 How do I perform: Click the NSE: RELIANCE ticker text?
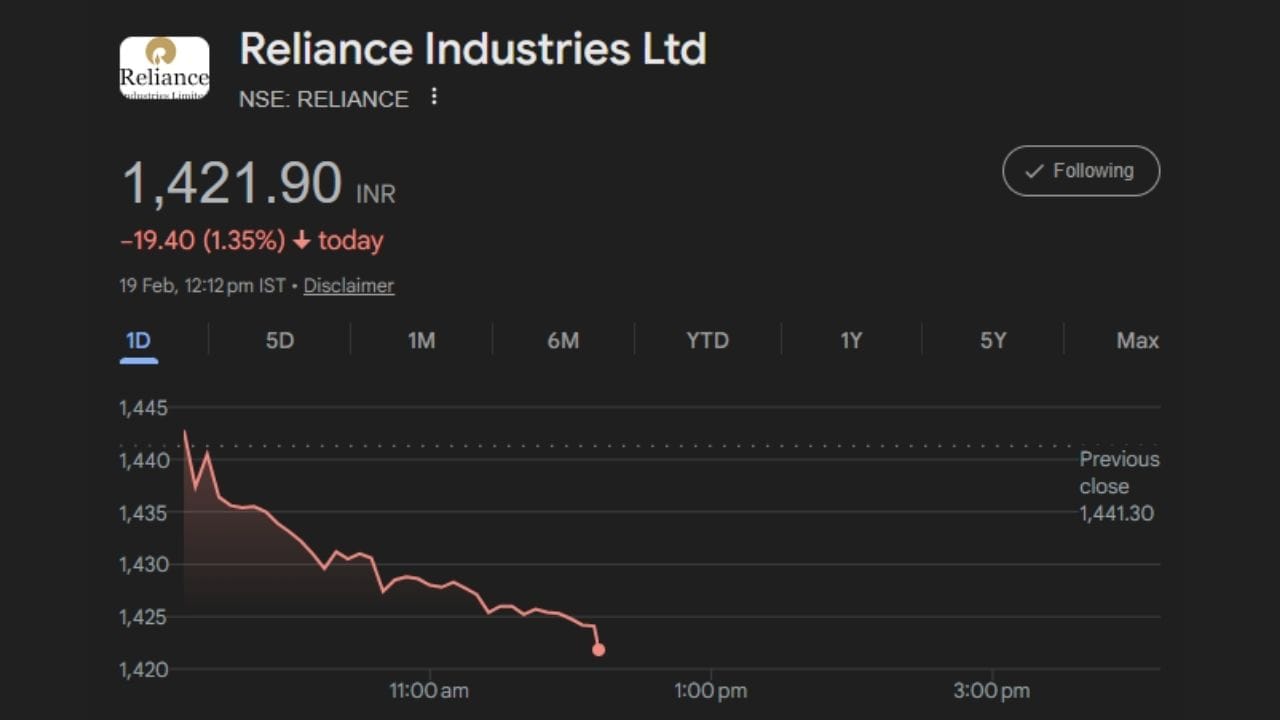[323, 99]
